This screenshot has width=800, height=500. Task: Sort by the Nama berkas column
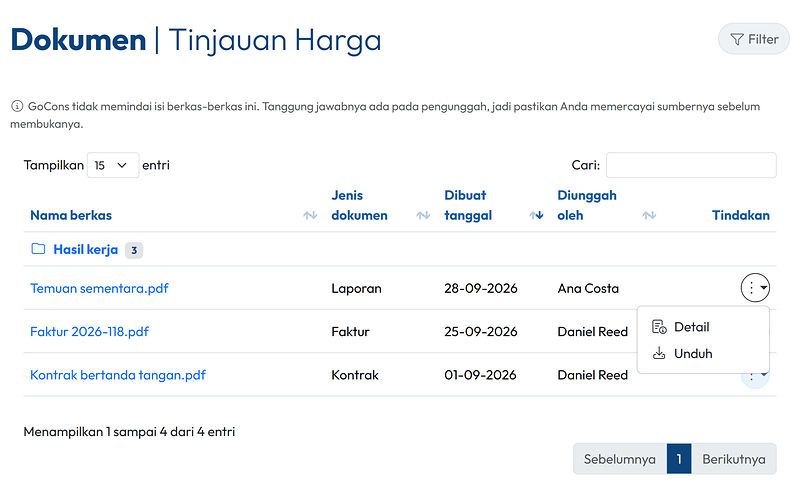[173, 215]
